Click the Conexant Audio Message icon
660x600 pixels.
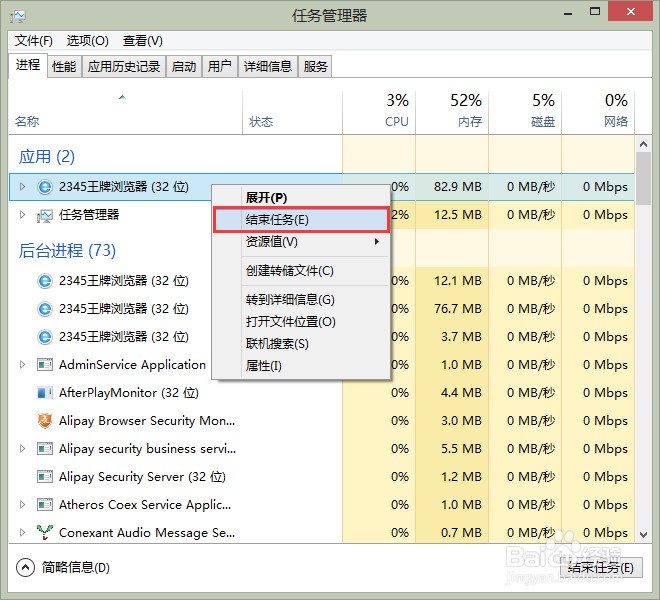coord(45,532)
